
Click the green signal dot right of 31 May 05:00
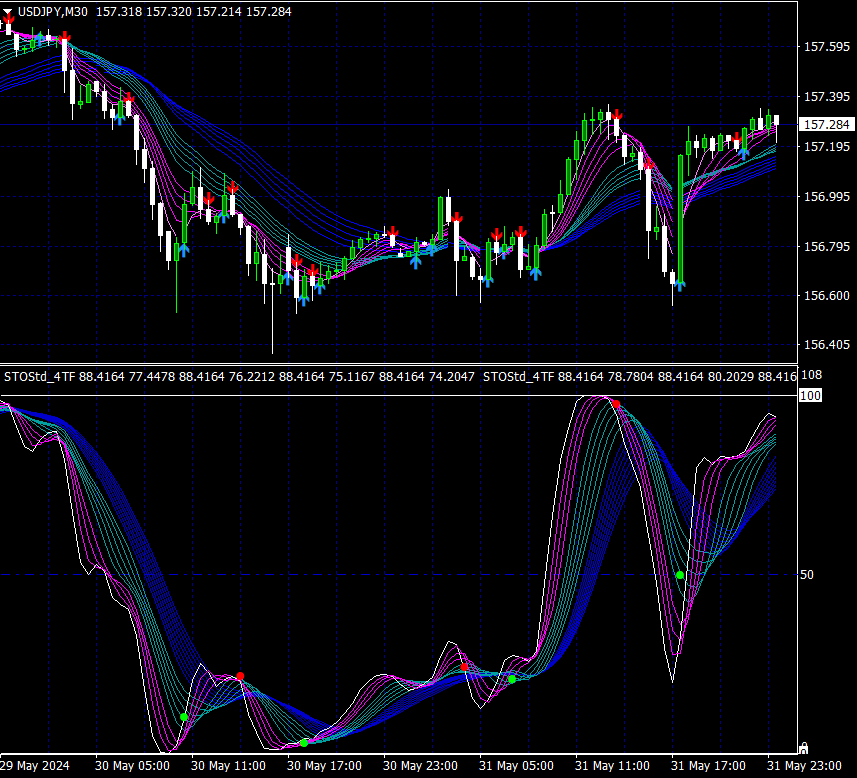[x=512, y=680]
